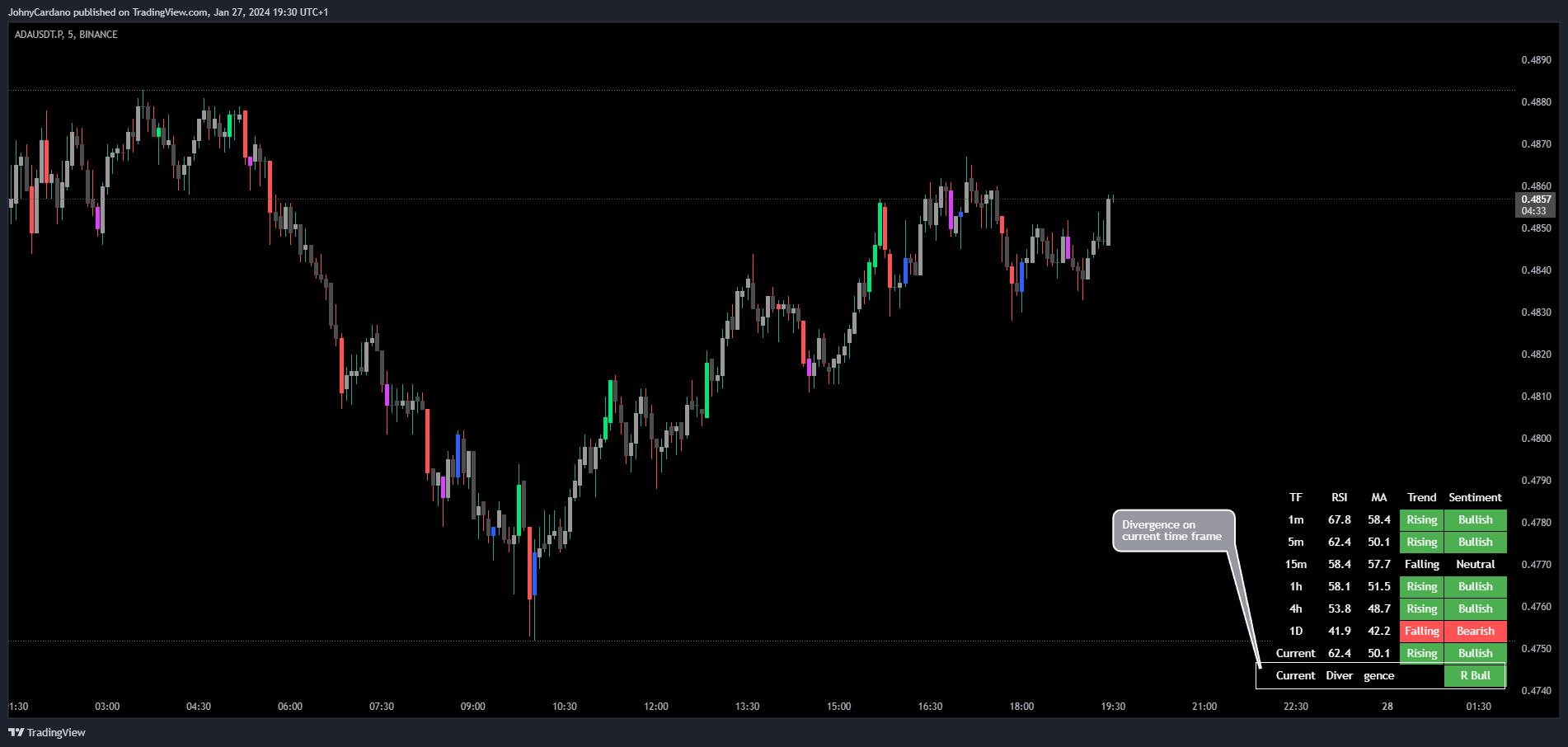
Task: Click the R Bull divergence cell
Action: pos(1475,675)
